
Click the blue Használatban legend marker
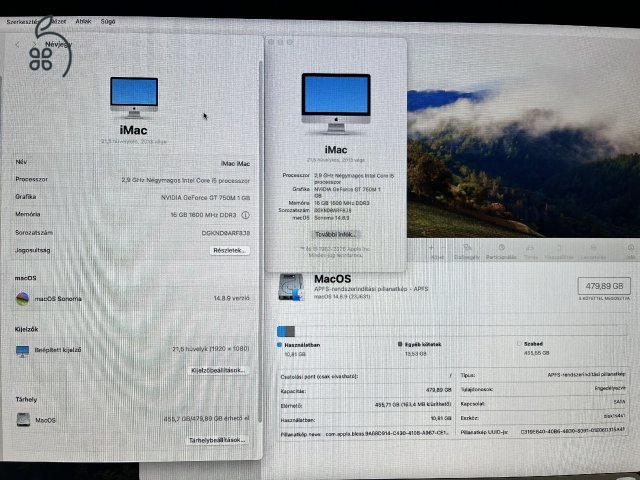tap(280, 345)
